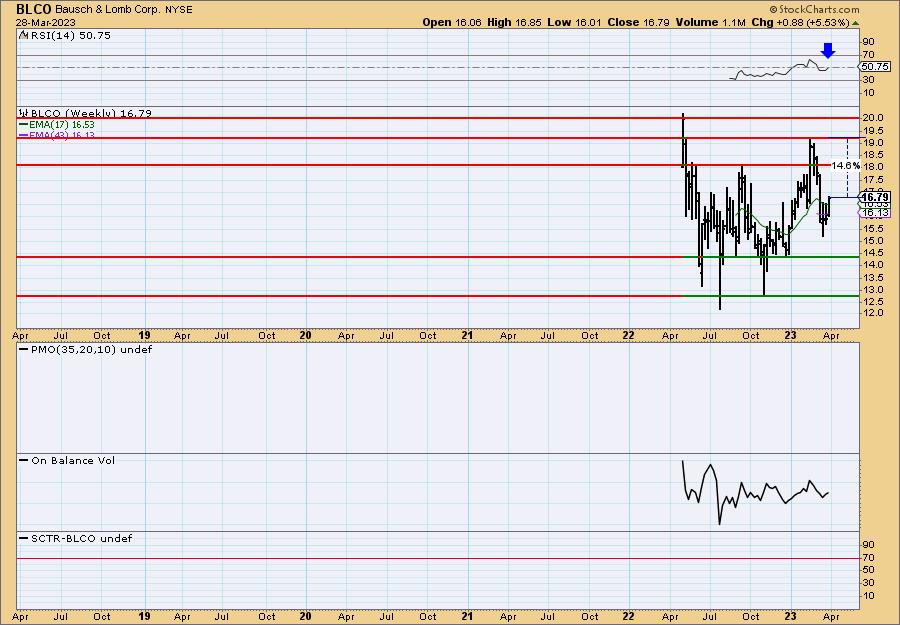
Task: Click the BLCO ticker symbol in header
Action: pos(34,9)
